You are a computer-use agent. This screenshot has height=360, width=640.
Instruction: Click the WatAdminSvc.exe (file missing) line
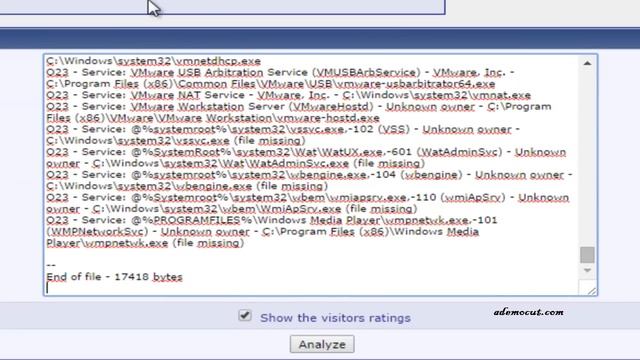point(236,164)
